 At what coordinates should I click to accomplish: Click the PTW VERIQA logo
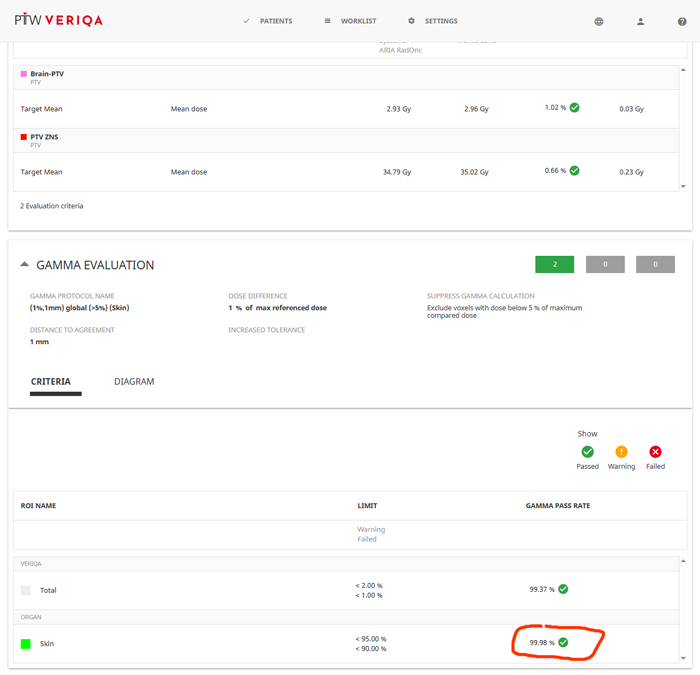click(58, 20)
